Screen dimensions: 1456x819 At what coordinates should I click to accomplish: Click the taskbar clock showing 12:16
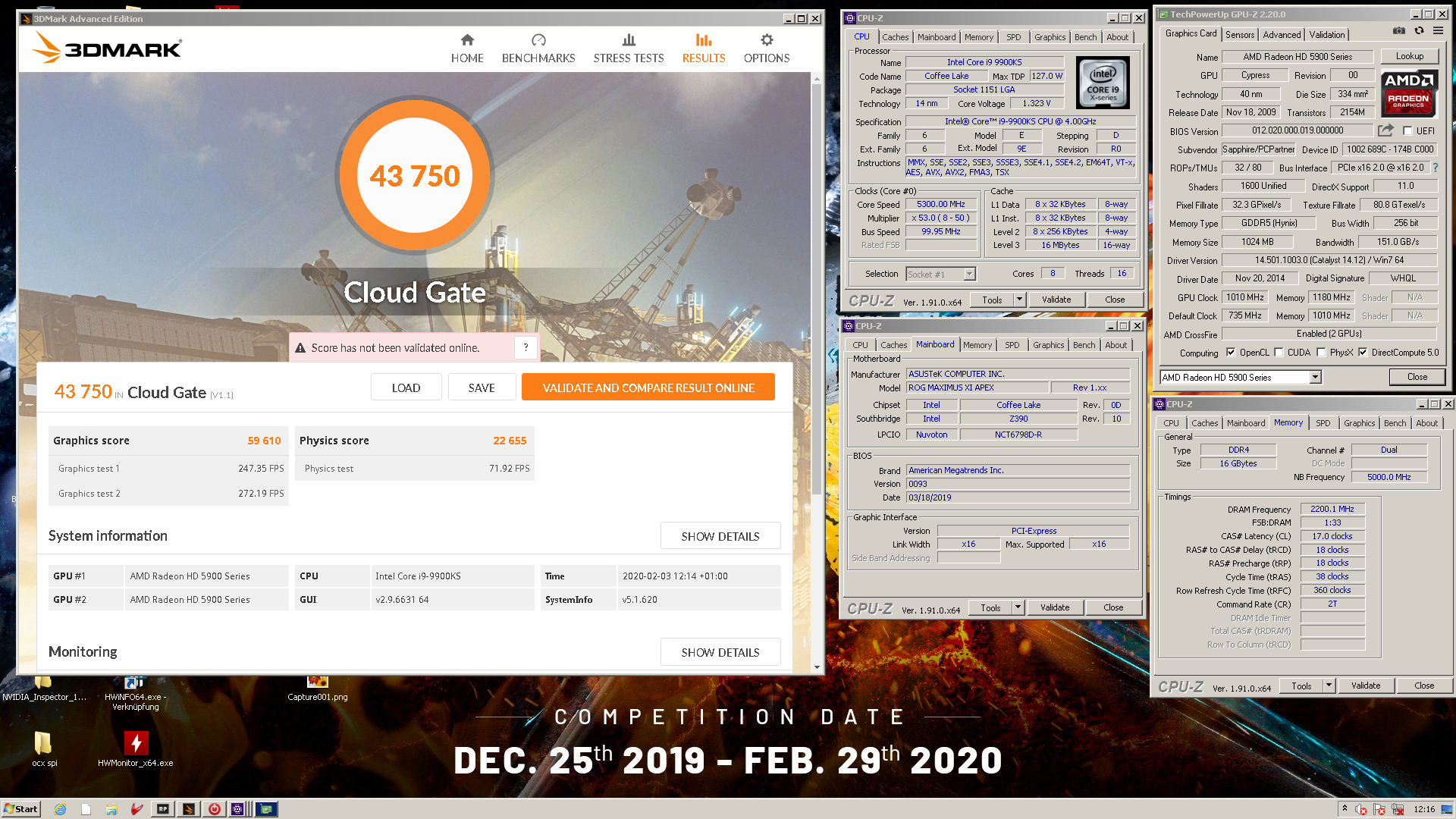point(1424,809)
